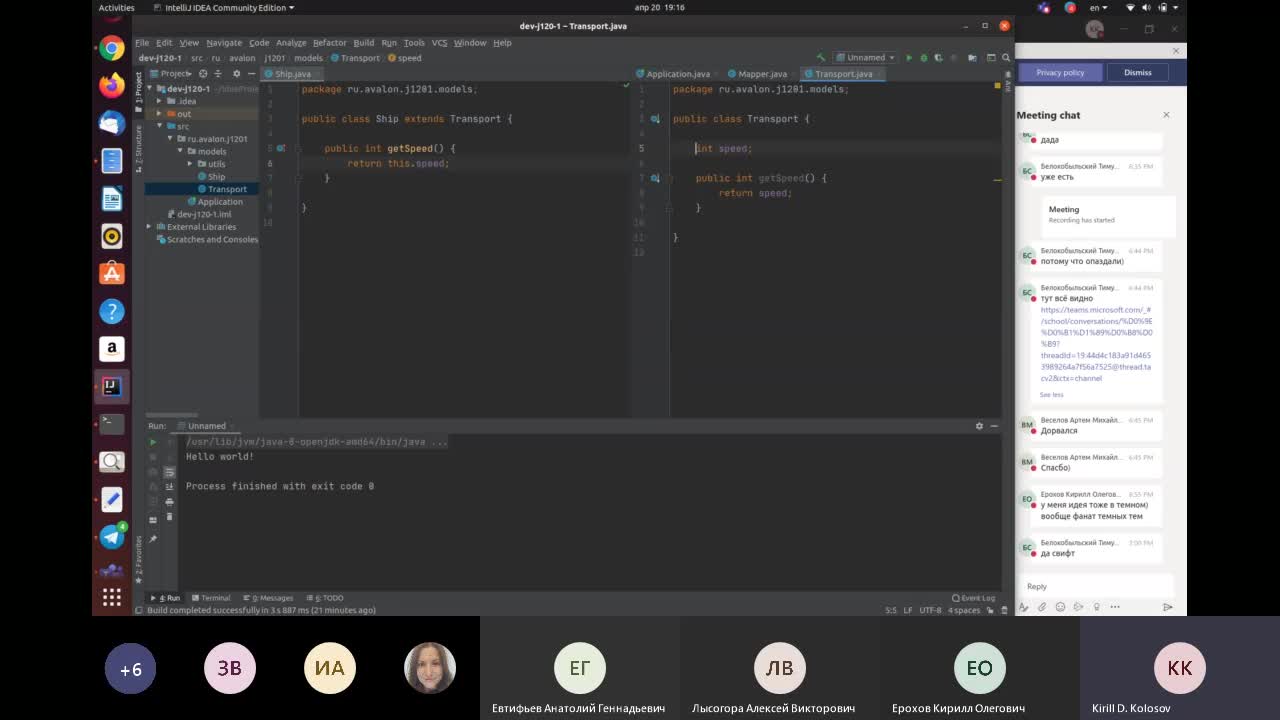Open Project panel settings gear
The height and width of the screenshot is (720, 1280).
(236, 74)
